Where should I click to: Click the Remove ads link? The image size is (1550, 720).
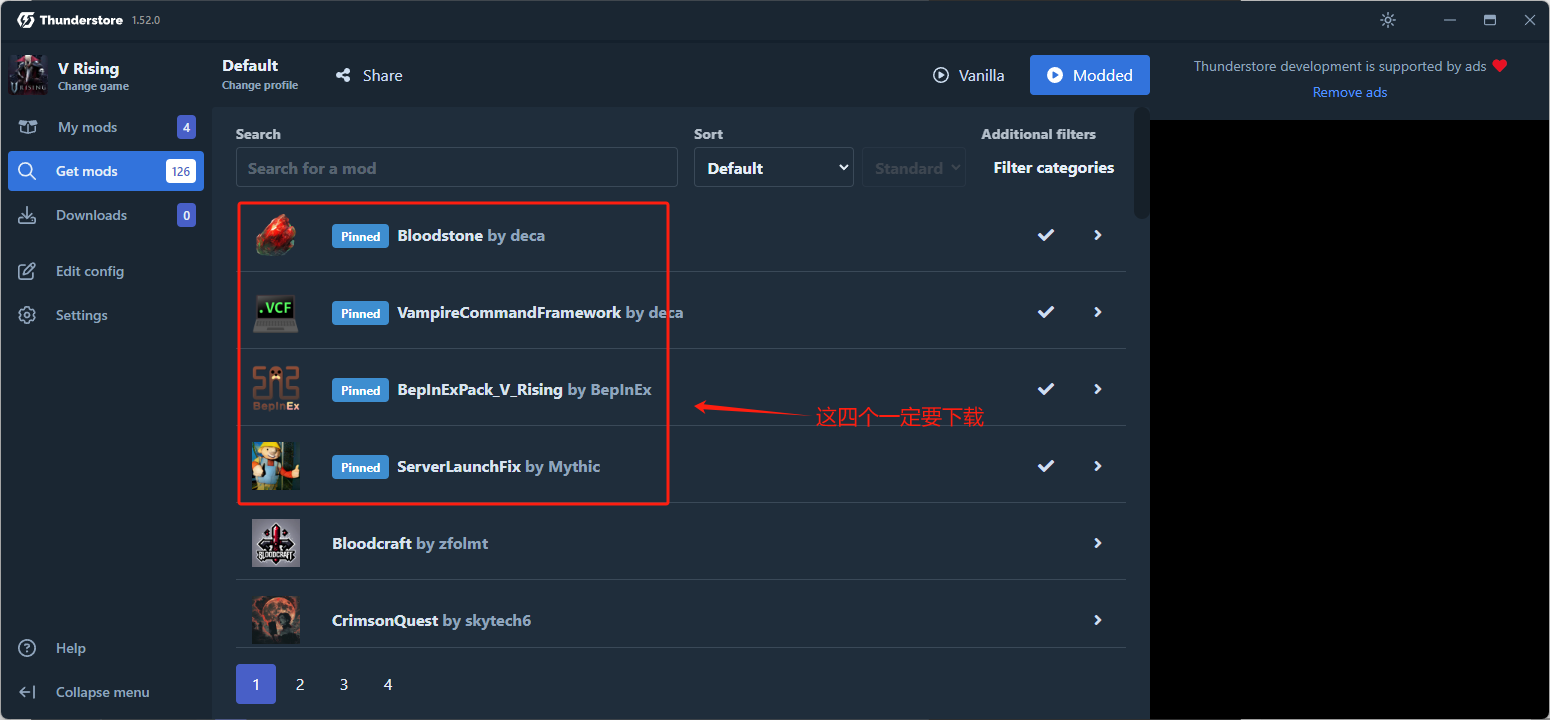click(1350, 92)
